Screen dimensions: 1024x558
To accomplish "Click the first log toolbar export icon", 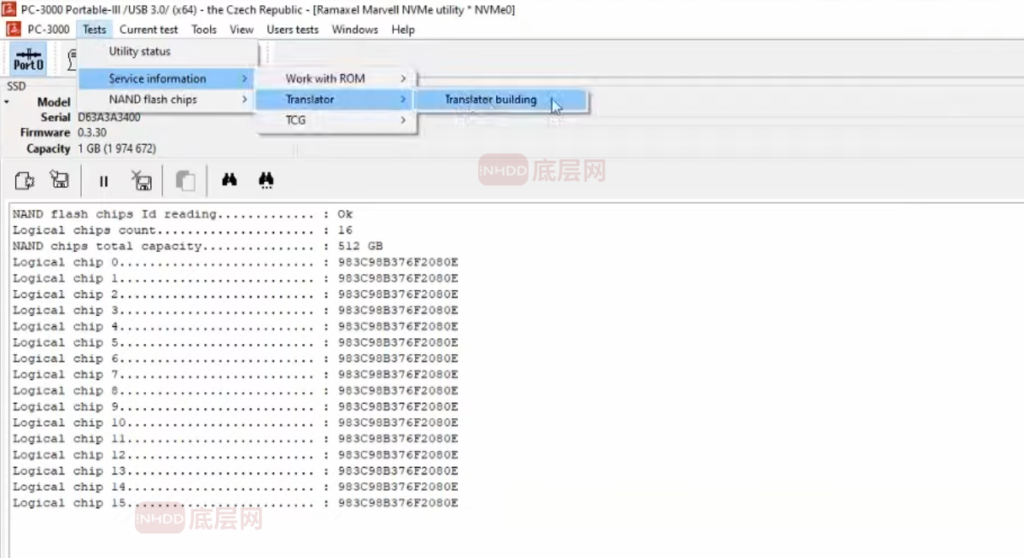I will pos(24,180).
